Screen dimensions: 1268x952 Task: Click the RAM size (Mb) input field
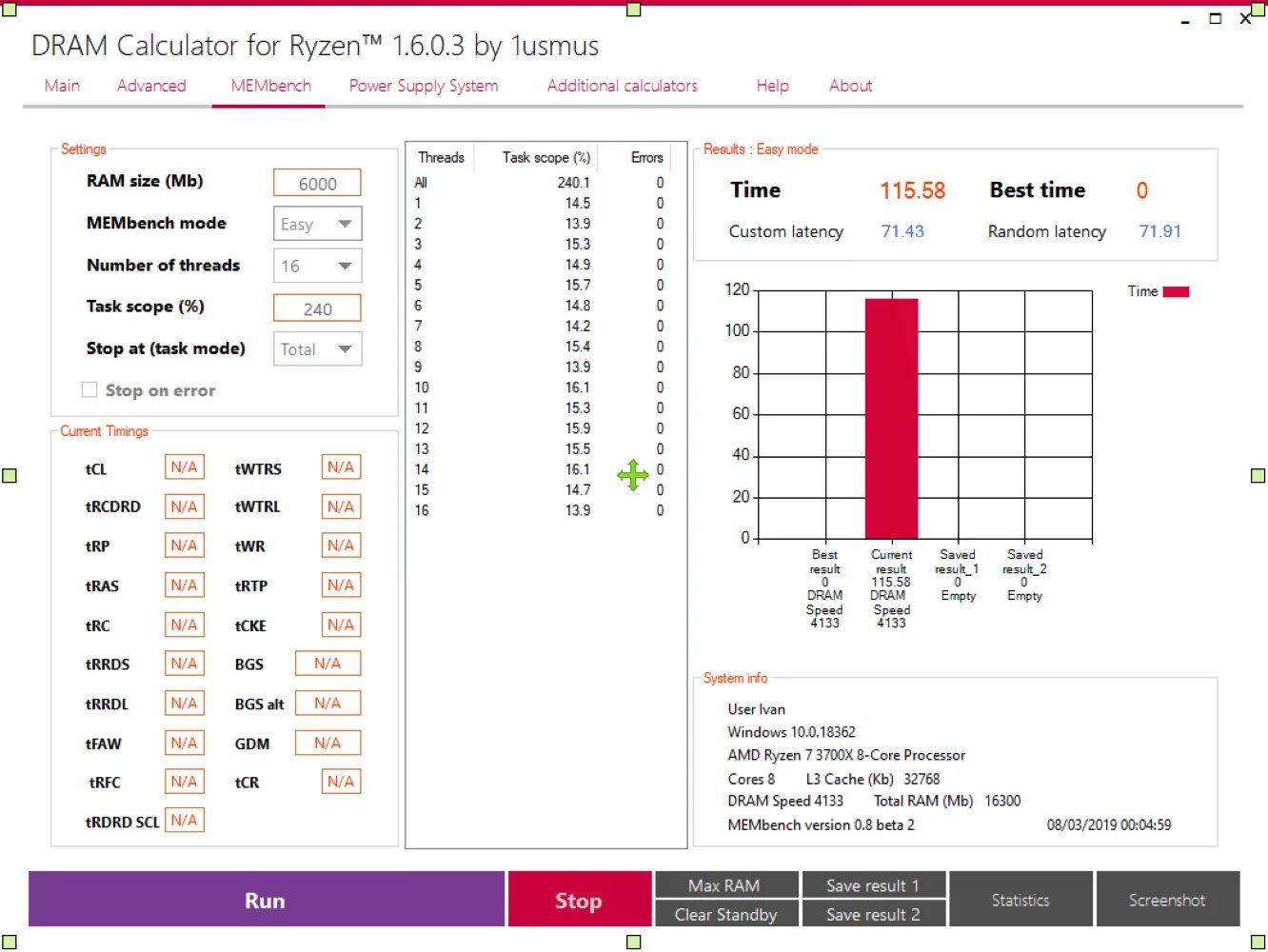click(x=317, y=183)
